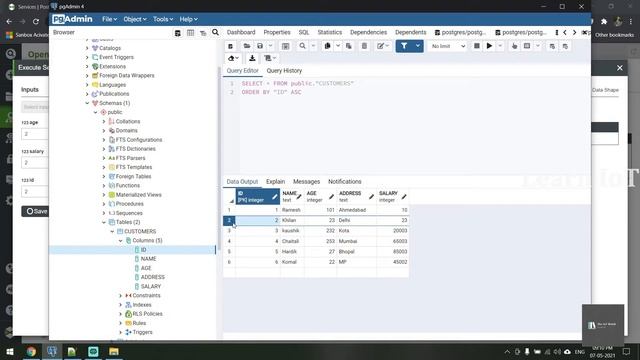Open the Tools menu
The height and width of the screenshot is (360, 640).
pyautogui.click(x=163, y=19)
